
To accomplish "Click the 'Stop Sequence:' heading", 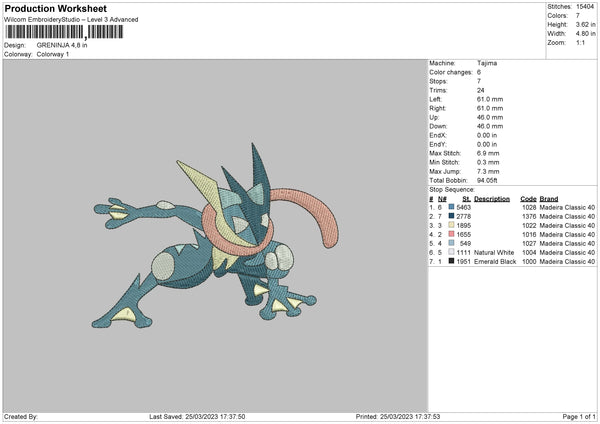I will click(452, 190).
